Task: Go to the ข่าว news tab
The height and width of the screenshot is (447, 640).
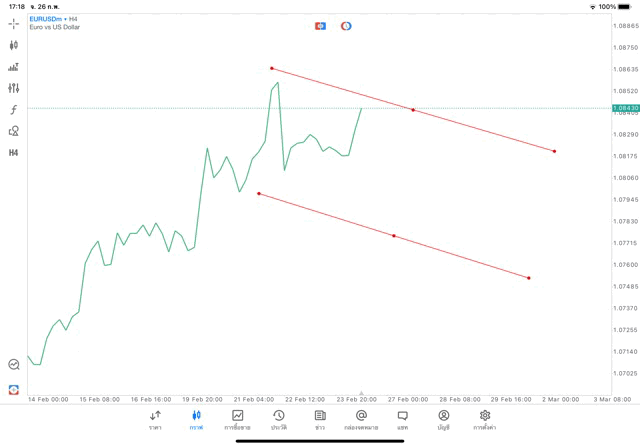Action: tap(320, 419)
